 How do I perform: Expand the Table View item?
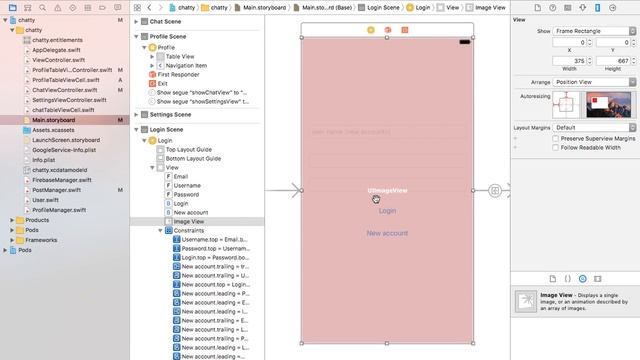pyautogui.click(x=152, y=56)
